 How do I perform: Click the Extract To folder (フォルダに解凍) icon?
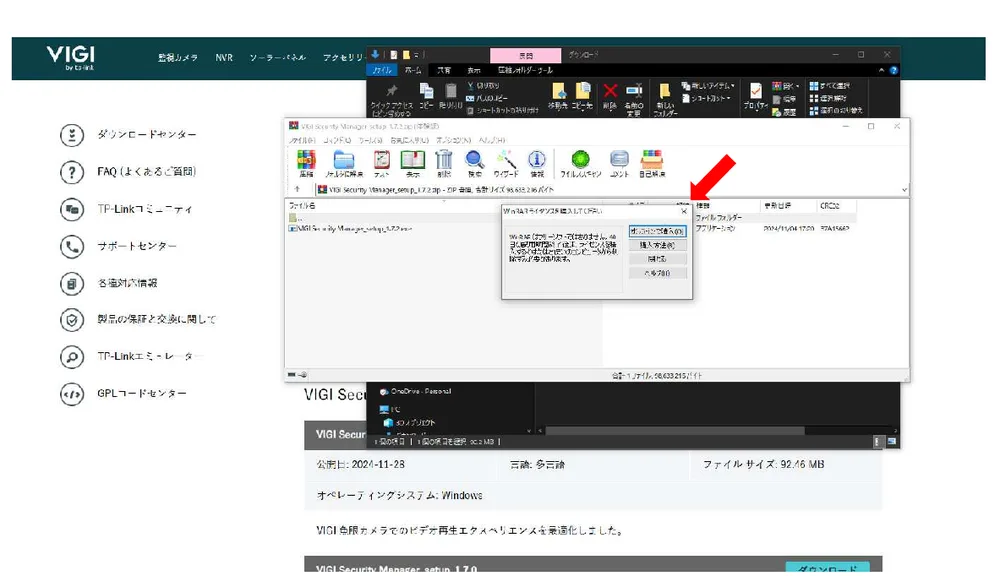[x=344, y=163]
